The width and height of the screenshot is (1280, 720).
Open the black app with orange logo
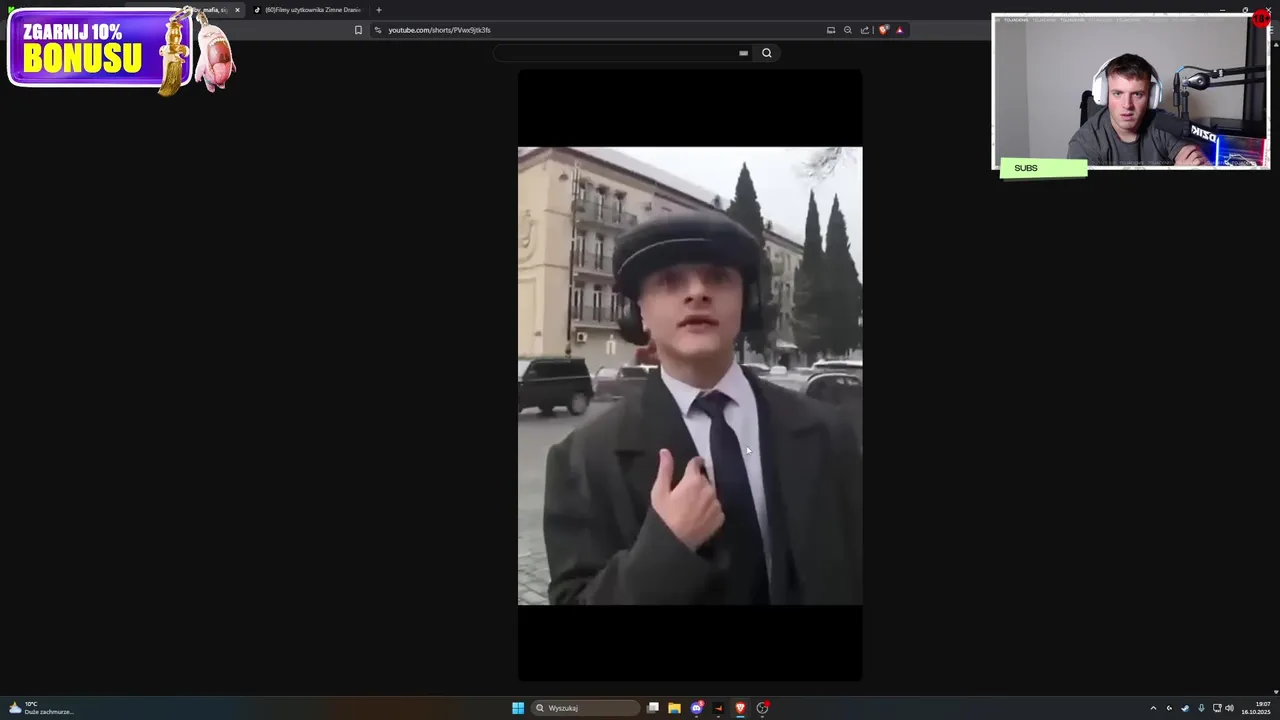tap(718, 708)
